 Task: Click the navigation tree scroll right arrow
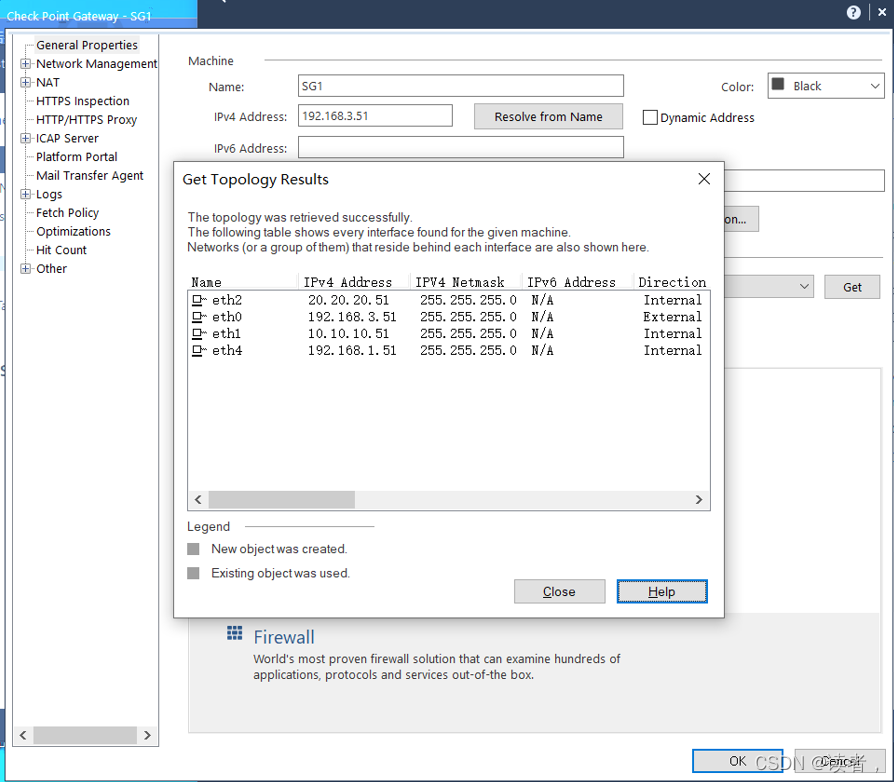pyautogui.click(x=147, y=735)
